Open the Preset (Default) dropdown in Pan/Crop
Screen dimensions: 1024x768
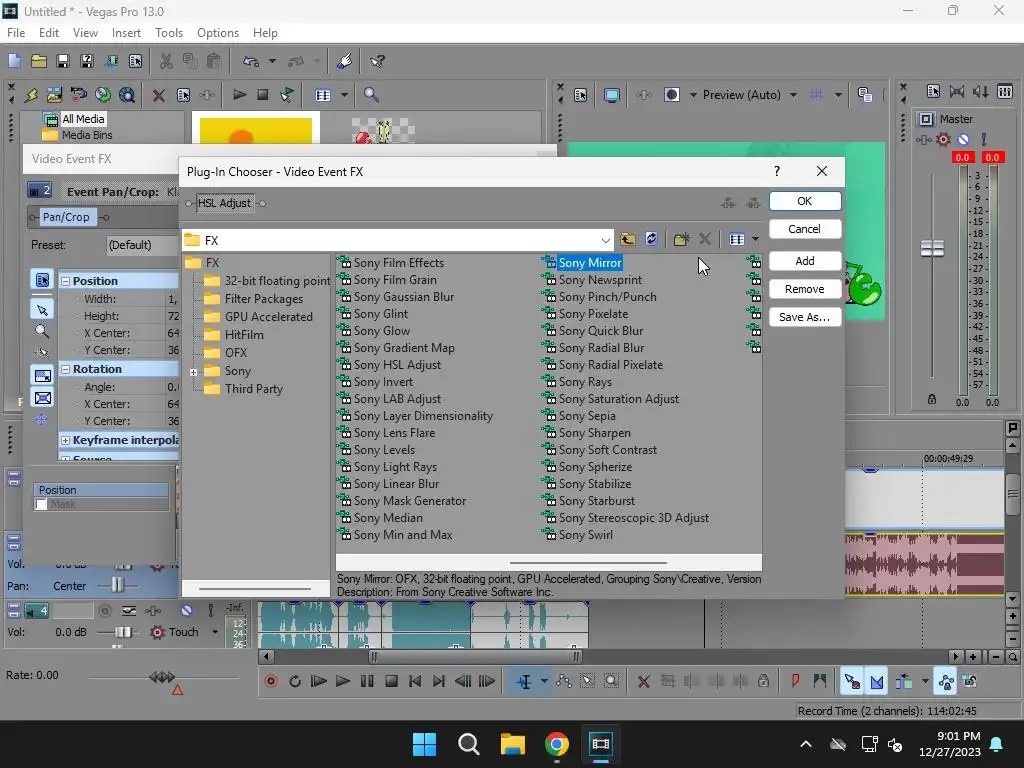[141, 245]
